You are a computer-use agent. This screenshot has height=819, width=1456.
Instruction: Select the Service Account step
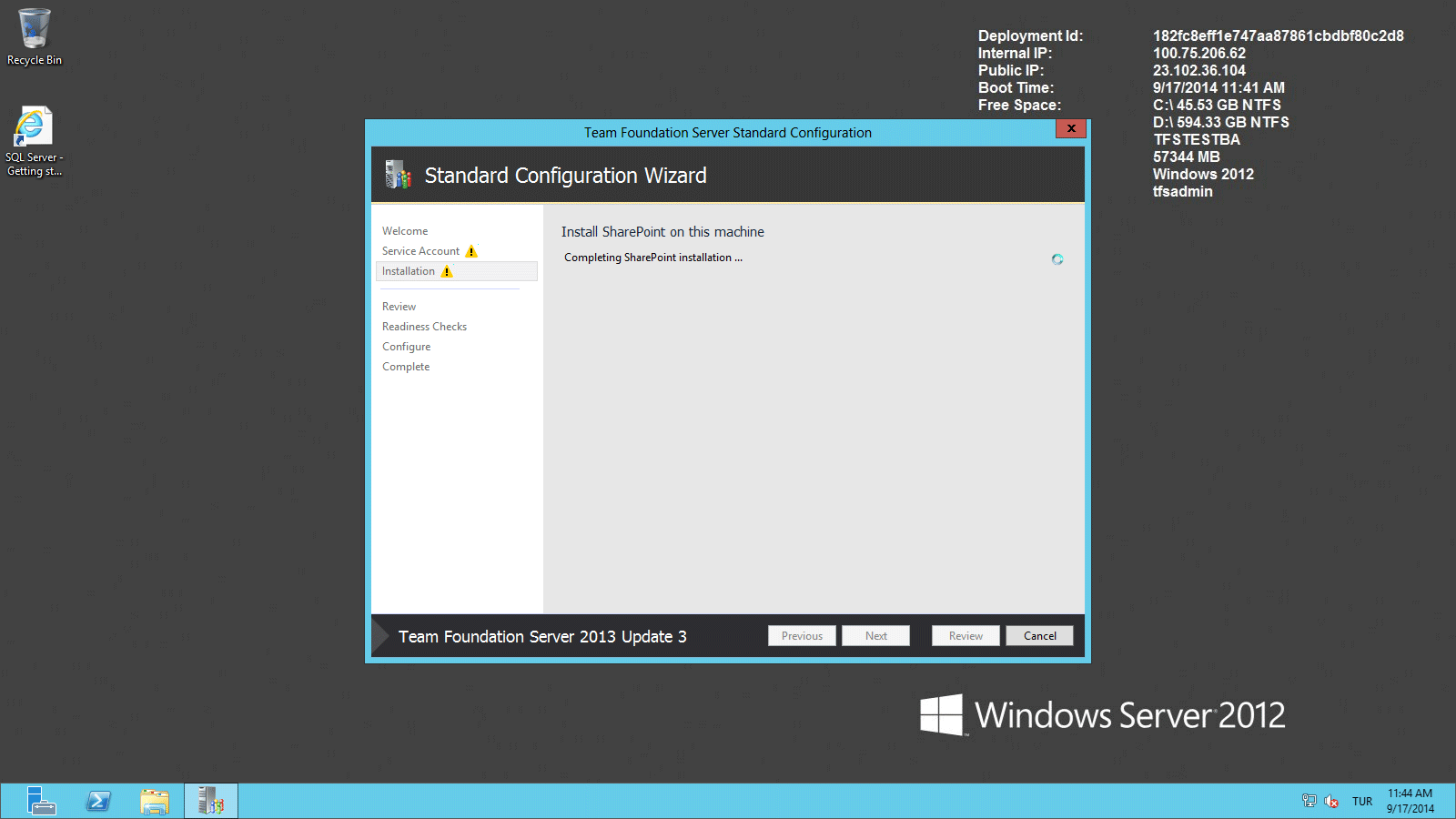click(421, 251)
